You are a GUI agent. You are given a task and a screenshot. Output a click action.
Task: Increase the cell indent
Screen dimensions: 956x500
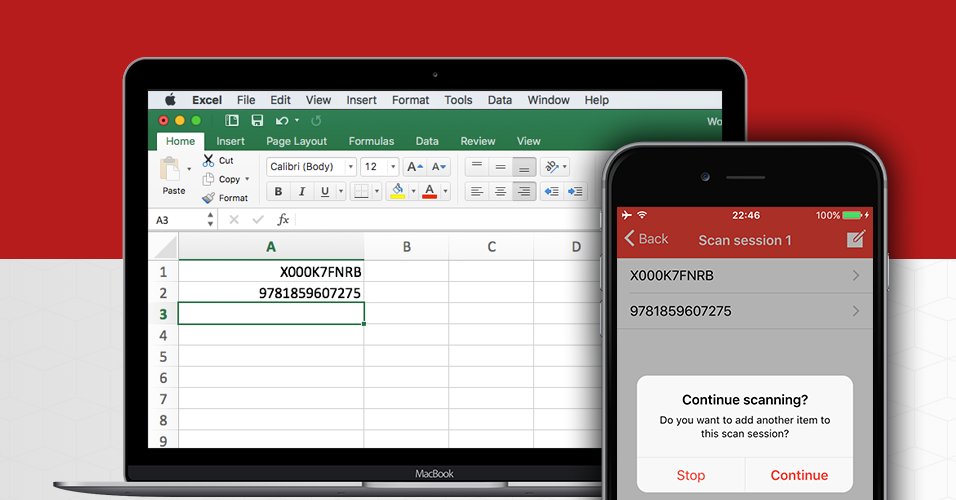pos(575,191)
